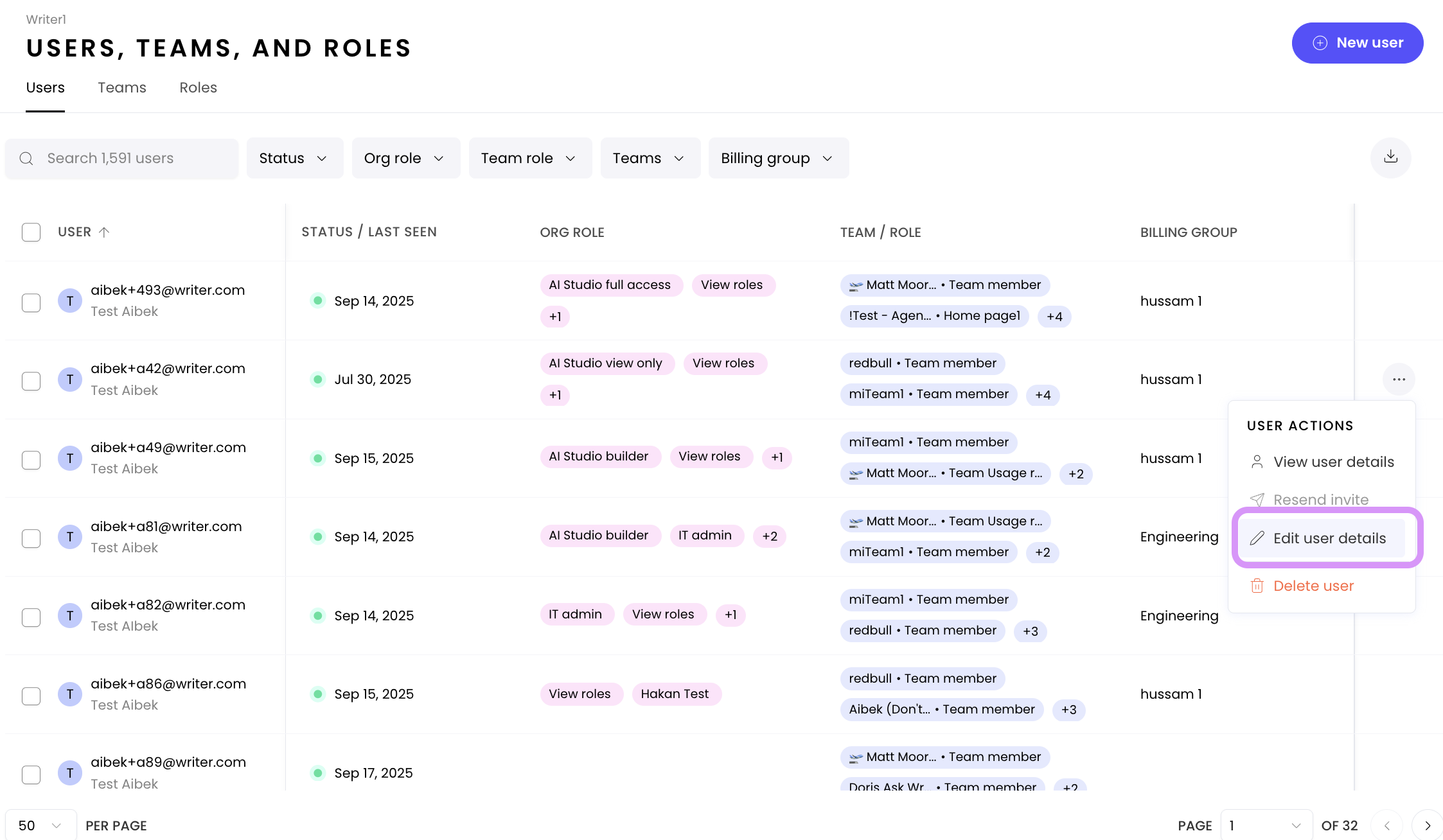Screen dimensions: 1443x840
Task: Click the download export icon
Action: [1390, 158]
